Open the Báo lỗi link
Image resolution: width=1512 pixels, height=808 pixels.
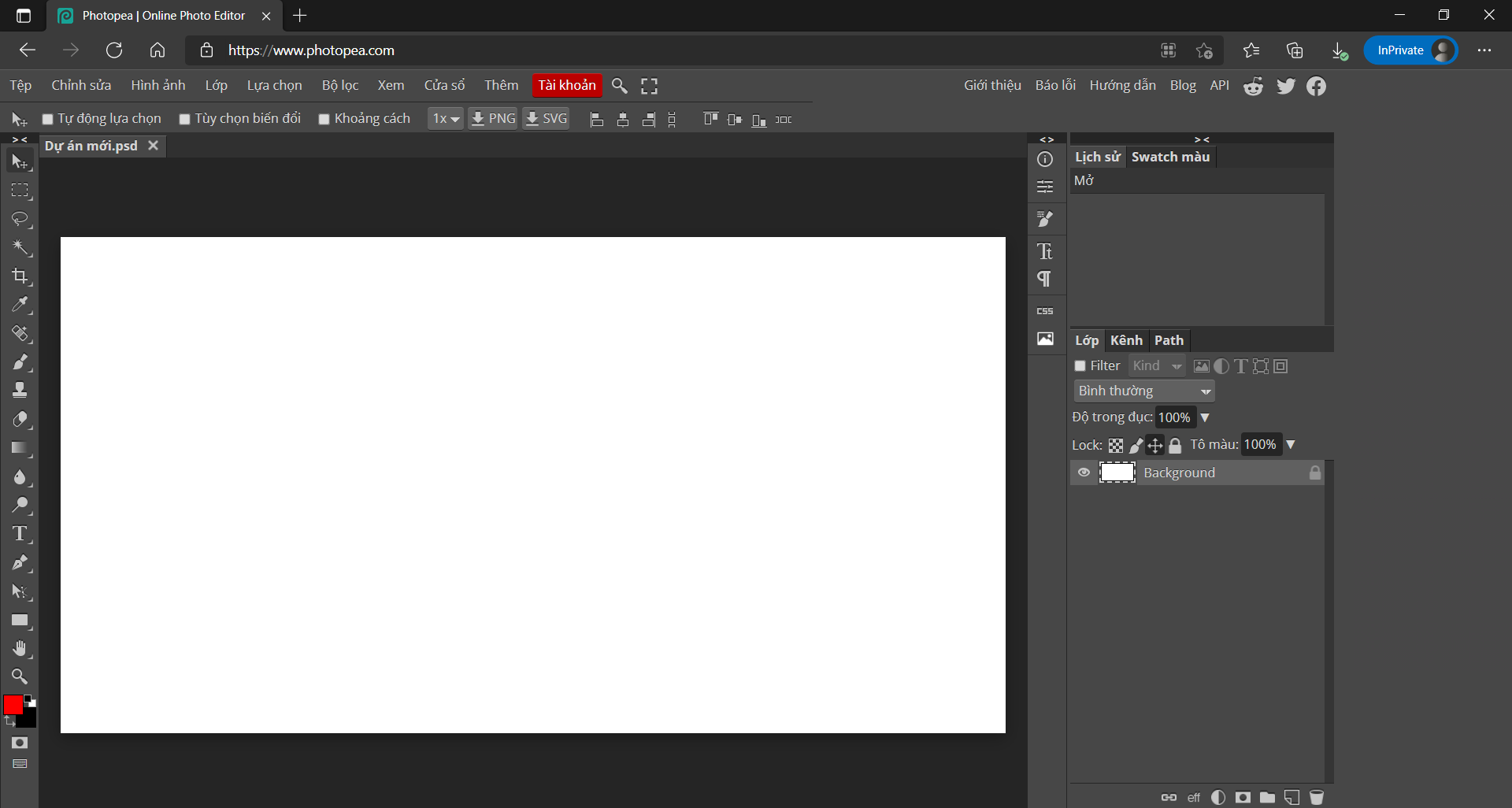click(1055, 86)
